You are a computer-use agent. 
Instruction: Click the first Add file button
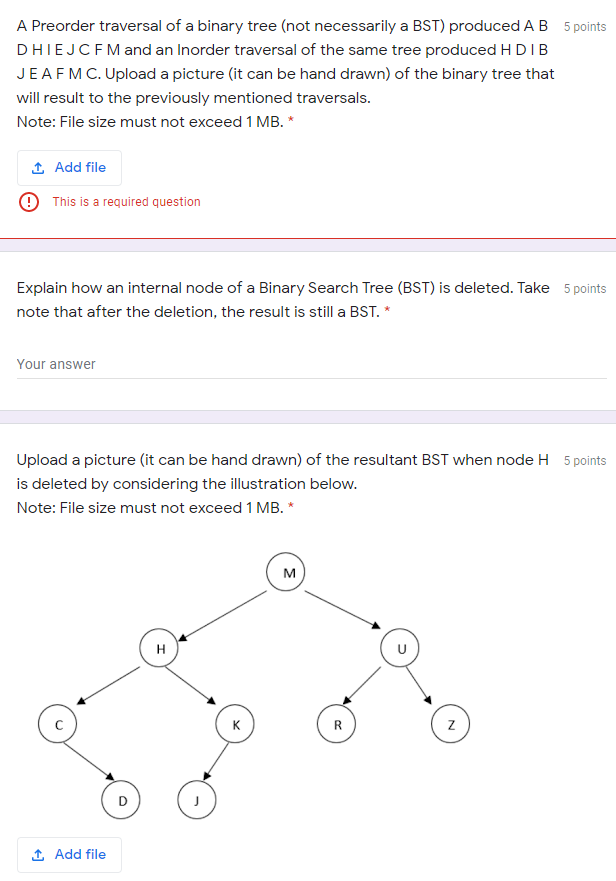coord(69,167)
